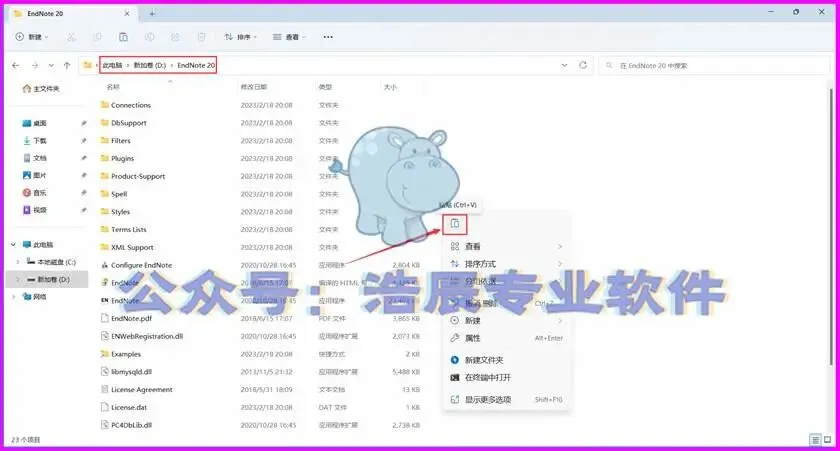This screenshot has width=840, height=451.
Task: Click the Cut scissors icon in toolbar
Action: coord(71,37)
